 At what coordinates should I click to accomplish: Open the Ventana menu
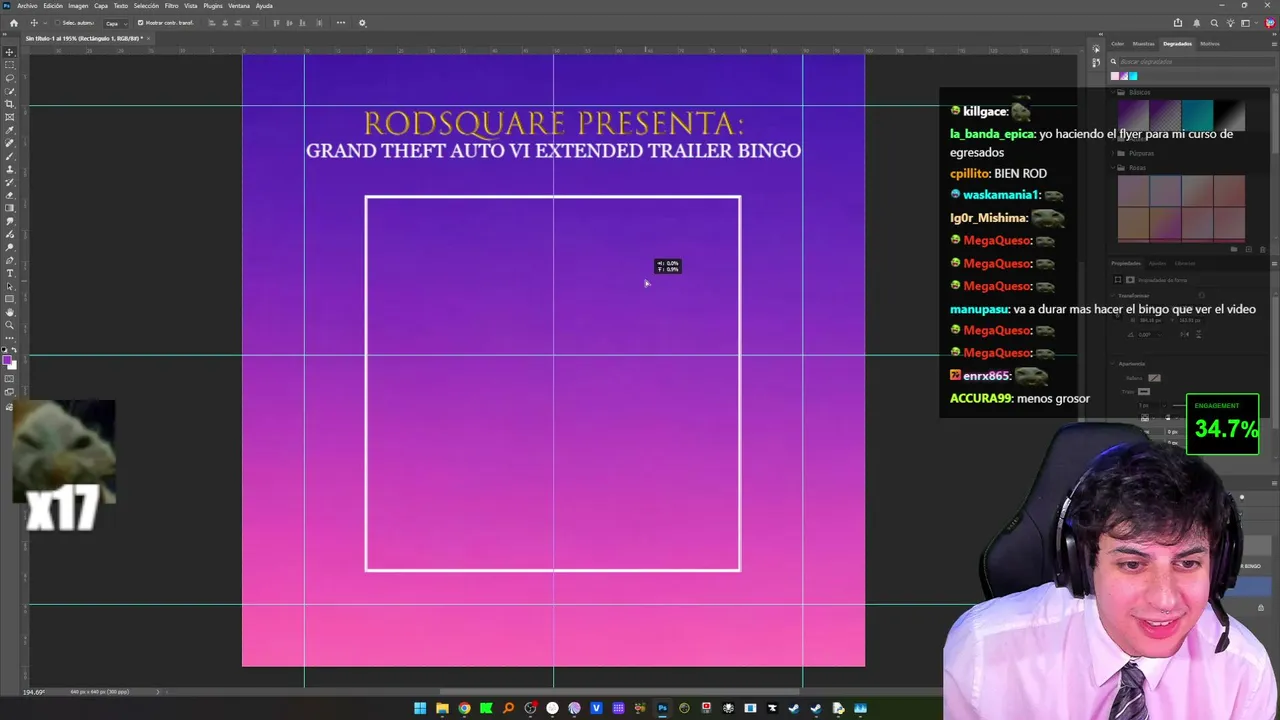[239, 6]
